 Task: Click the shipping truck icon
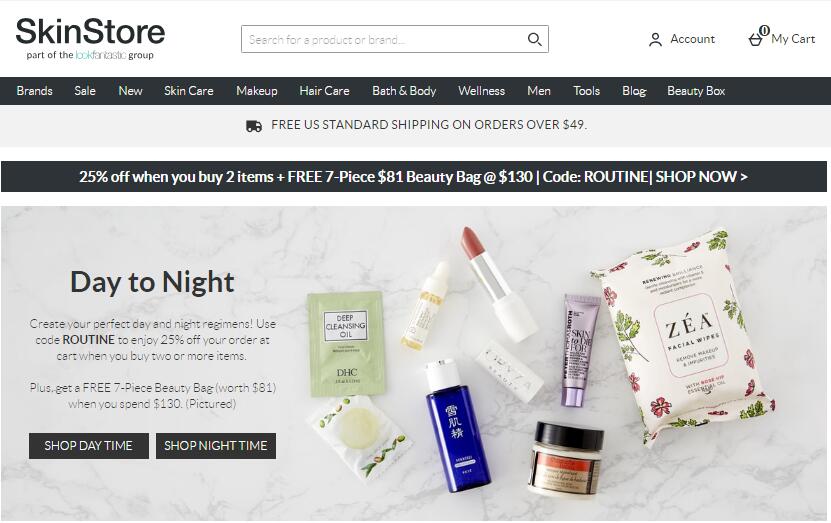point(254,126)
